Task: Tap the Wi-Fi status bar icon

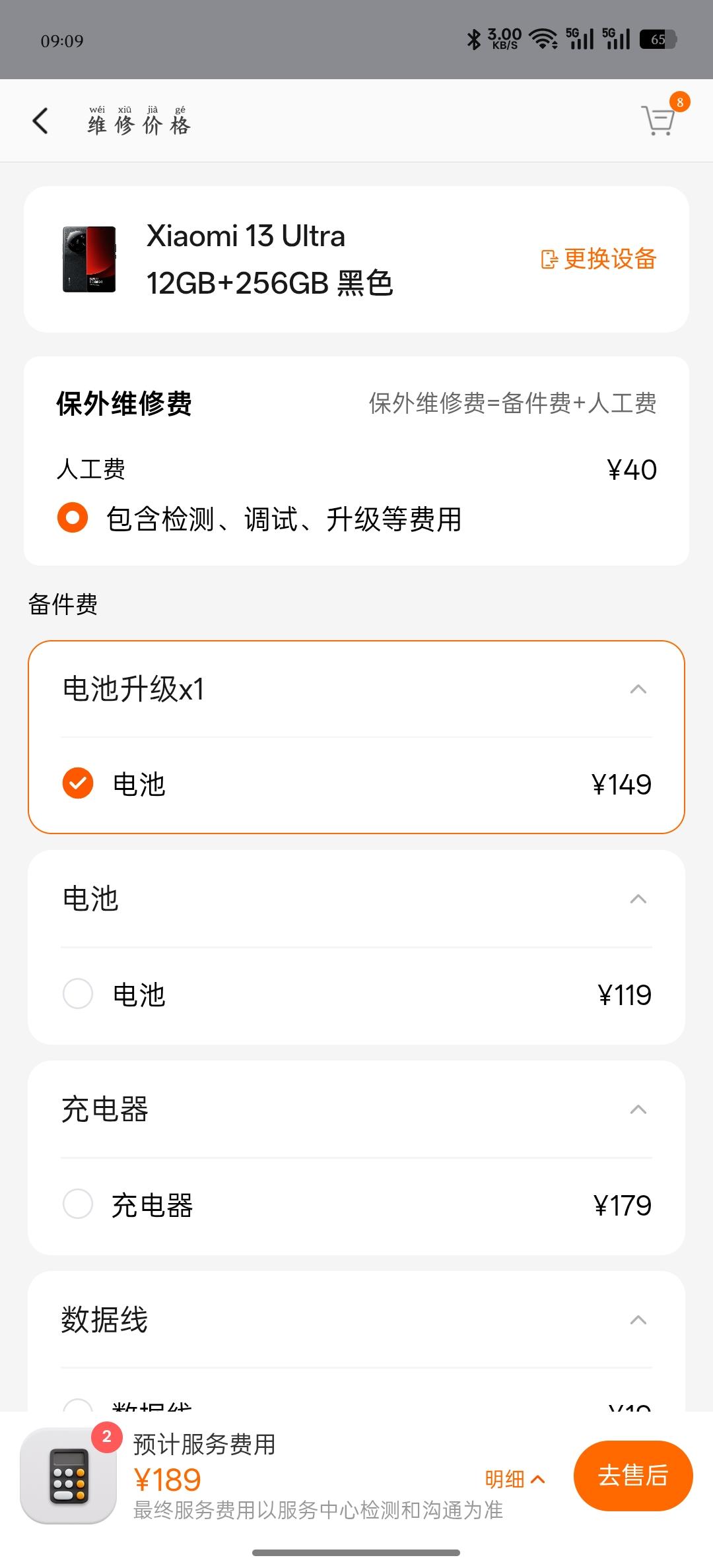Action: click(x=544, y=40)
